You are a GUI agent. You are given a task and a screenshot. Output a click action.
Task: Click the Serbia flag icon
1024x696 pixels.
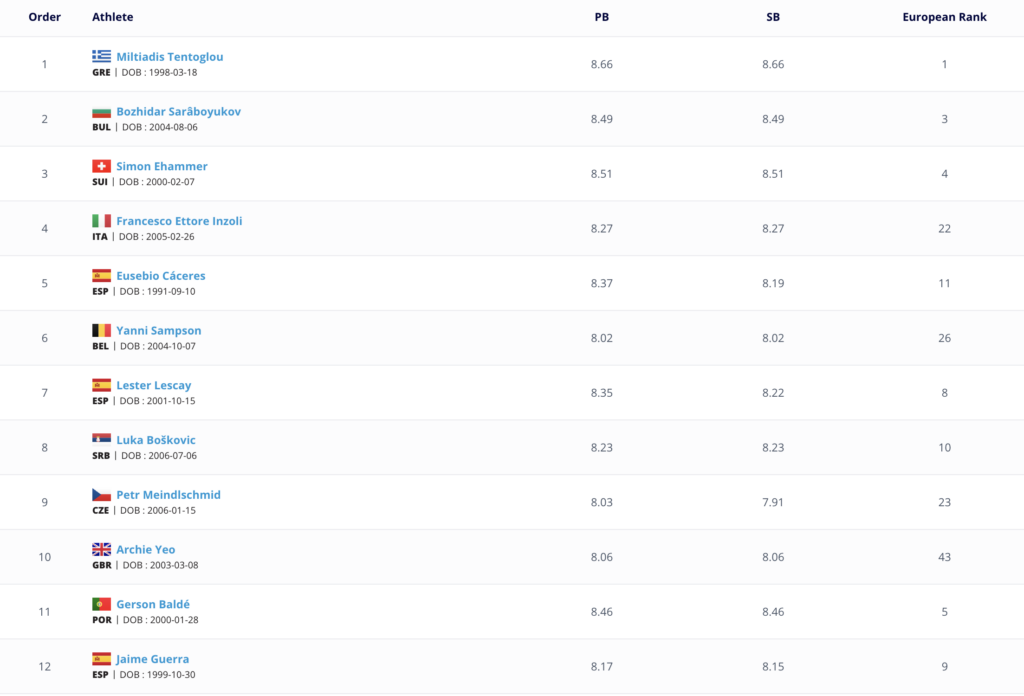(101, 439)
